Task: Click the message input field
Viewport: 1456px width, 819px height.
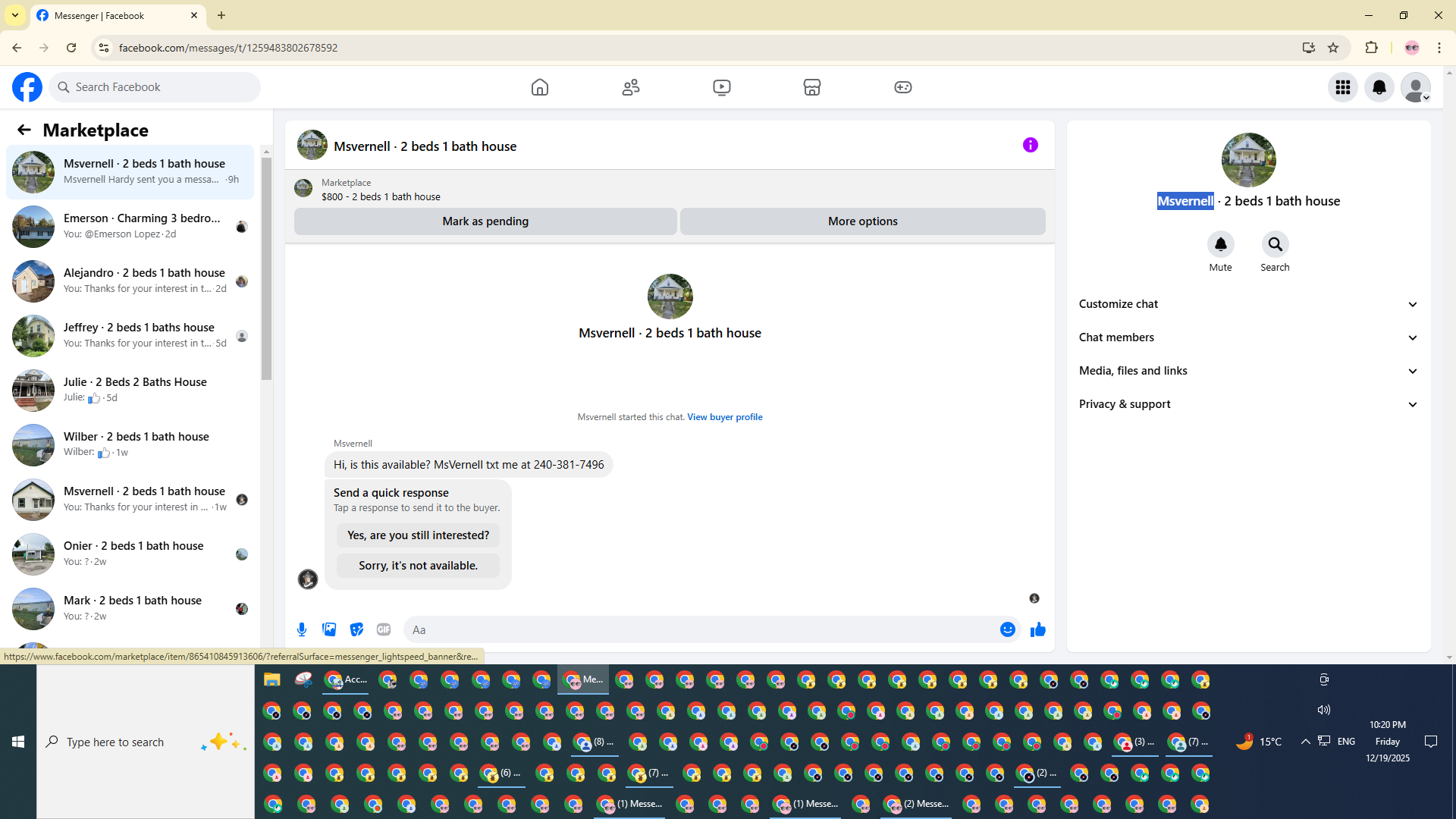Action: [698, 629]
